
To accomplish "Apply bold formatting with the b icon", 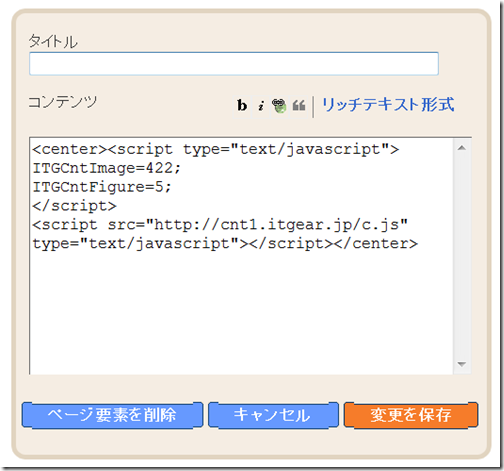I will [x=242, y=106].
